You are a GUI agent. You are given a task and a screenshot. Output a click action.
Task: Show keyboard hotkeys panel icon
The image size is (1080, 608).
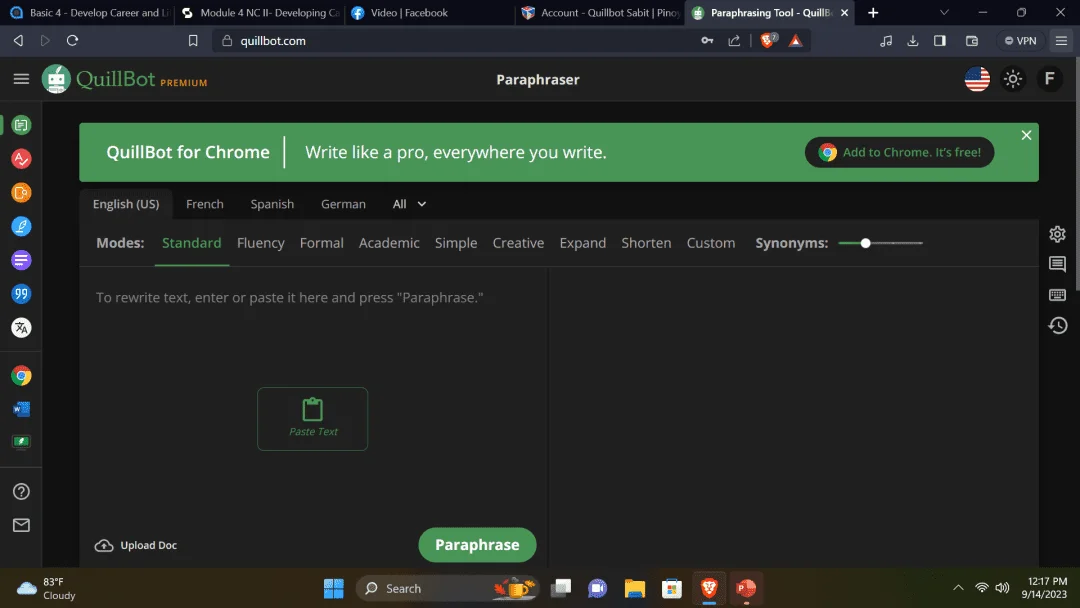pyautogui.click(x=1057, y=295)
